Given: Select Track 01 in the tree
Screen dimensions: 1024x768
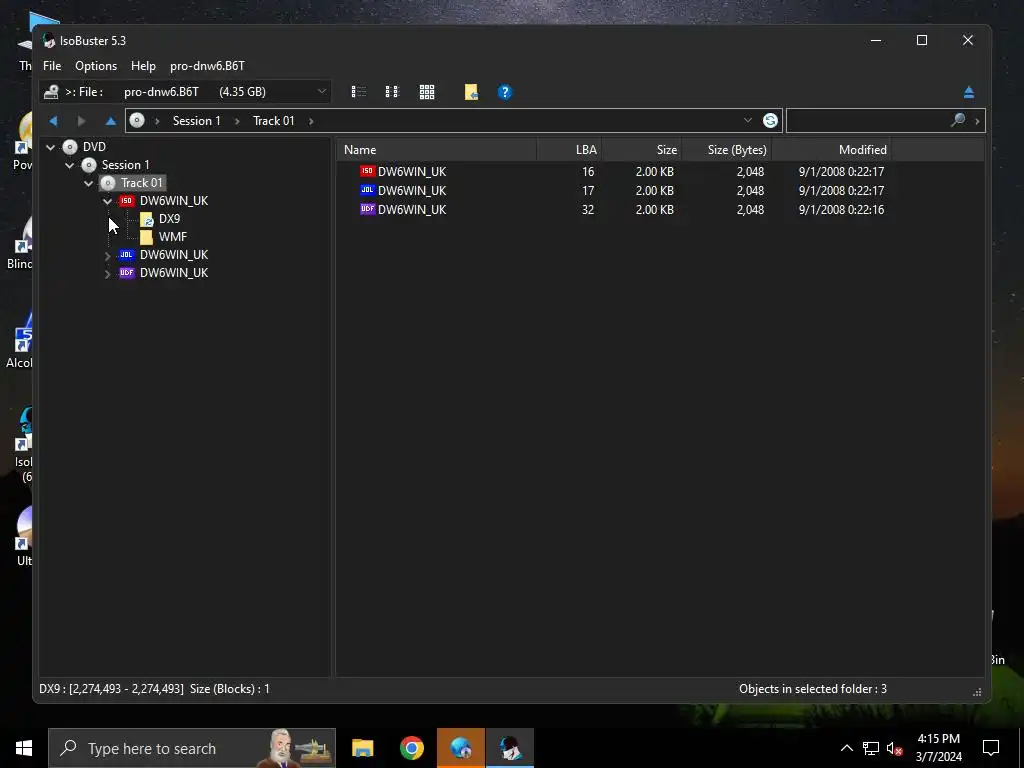Looking at the screenshot, I should tap(142, 183).
